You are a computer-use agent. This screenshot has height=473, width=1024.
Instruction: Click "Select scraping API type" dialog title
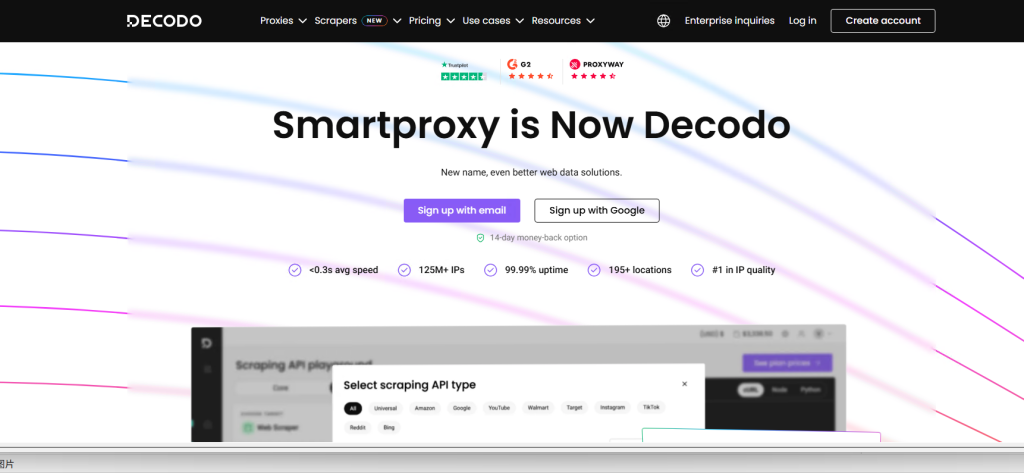(x=409, y=385)
